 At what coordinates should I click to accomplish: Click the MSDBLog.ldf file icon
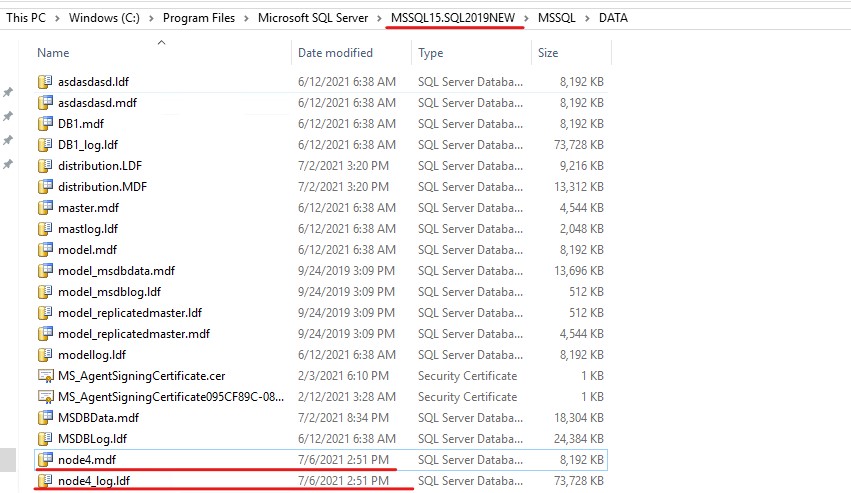click(x=45, y=439)
